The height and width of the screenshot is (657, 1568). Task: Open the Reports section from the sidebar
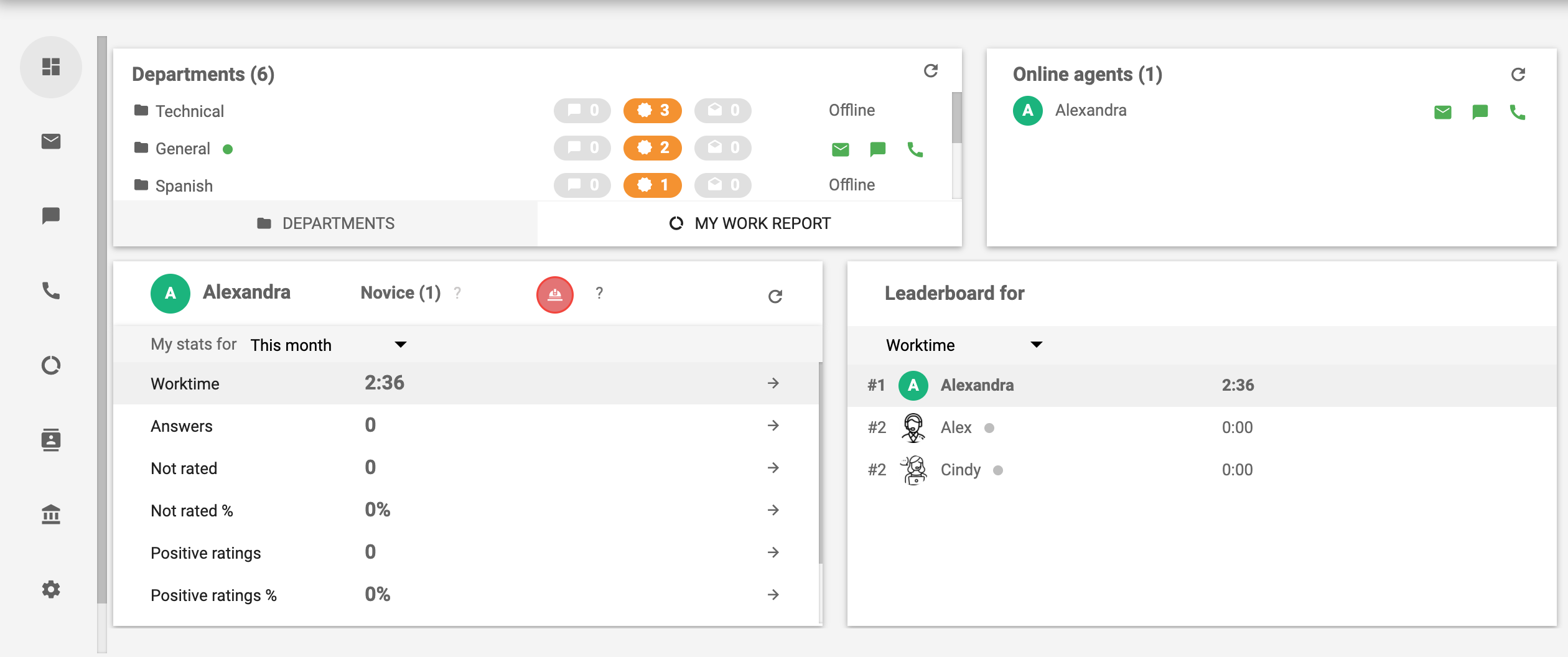51,365
